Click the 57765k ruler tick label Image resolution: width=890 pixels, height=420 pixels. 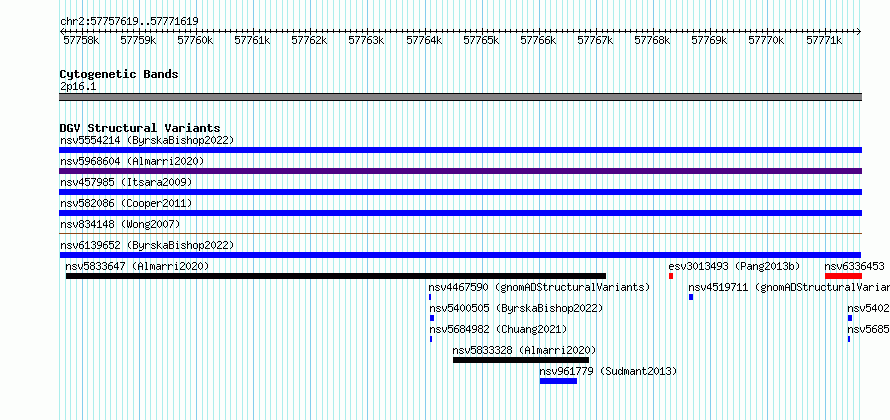(x=481, y=40)
